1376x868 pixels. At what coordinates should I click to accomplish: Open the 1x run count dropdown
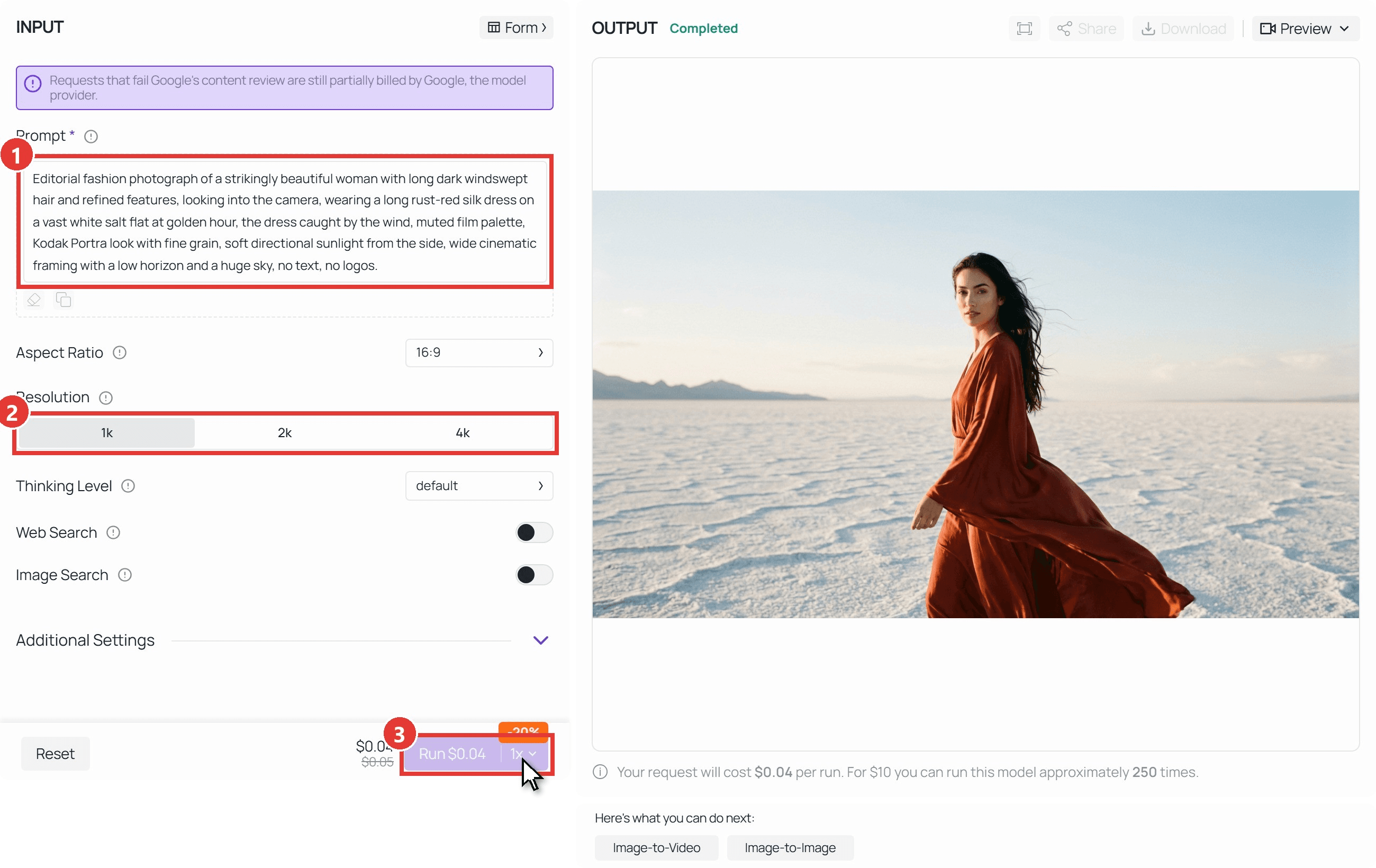[x=523, y=754]
